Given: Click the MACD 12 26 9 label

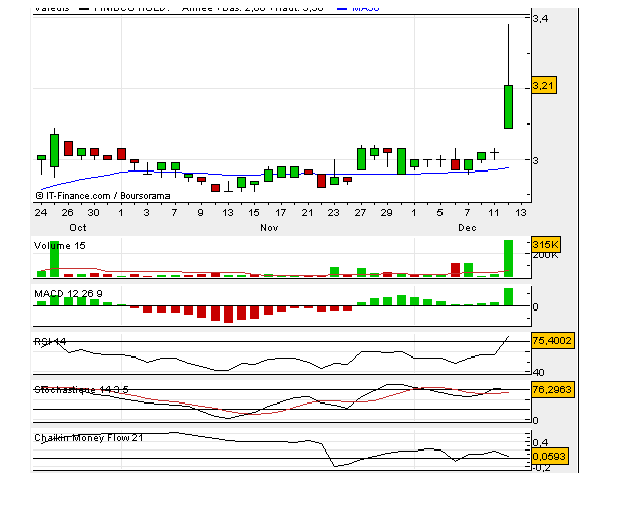Looking at the screenshot, I should [x=68, y=294].
